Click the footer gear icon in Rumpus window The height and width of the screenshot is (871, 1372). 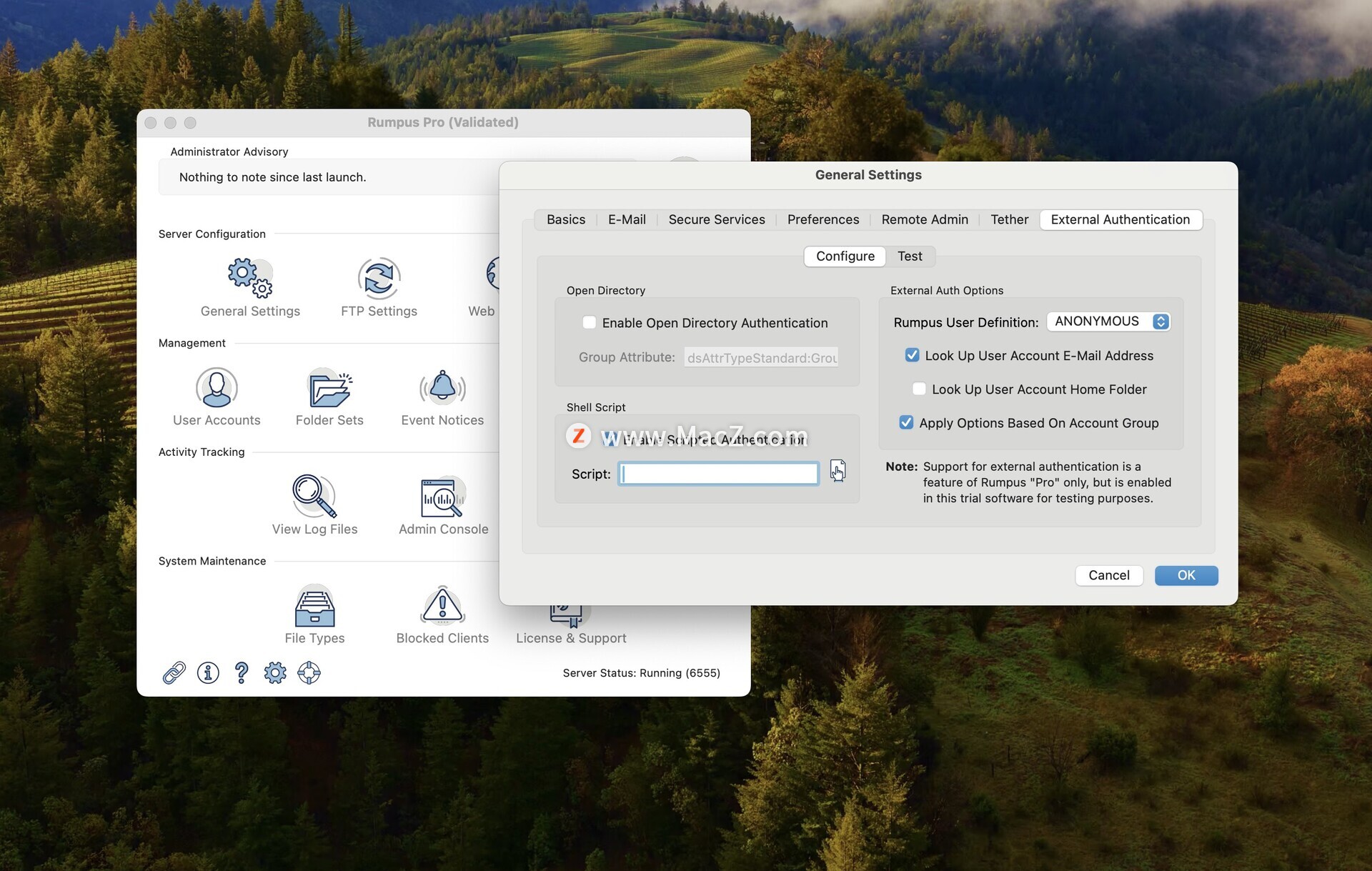[275, 672]
